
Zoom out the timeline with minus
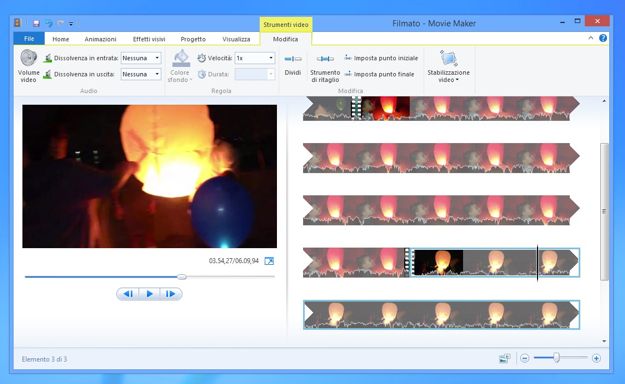click(525, 358)
